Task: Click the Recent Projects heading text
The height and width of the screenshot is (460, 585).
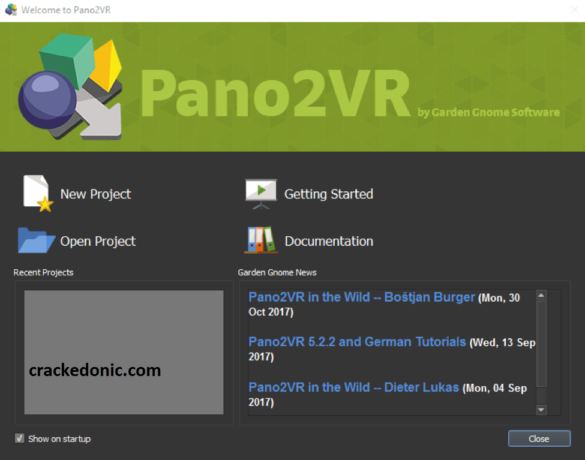Action: click(x=43, y=273)
